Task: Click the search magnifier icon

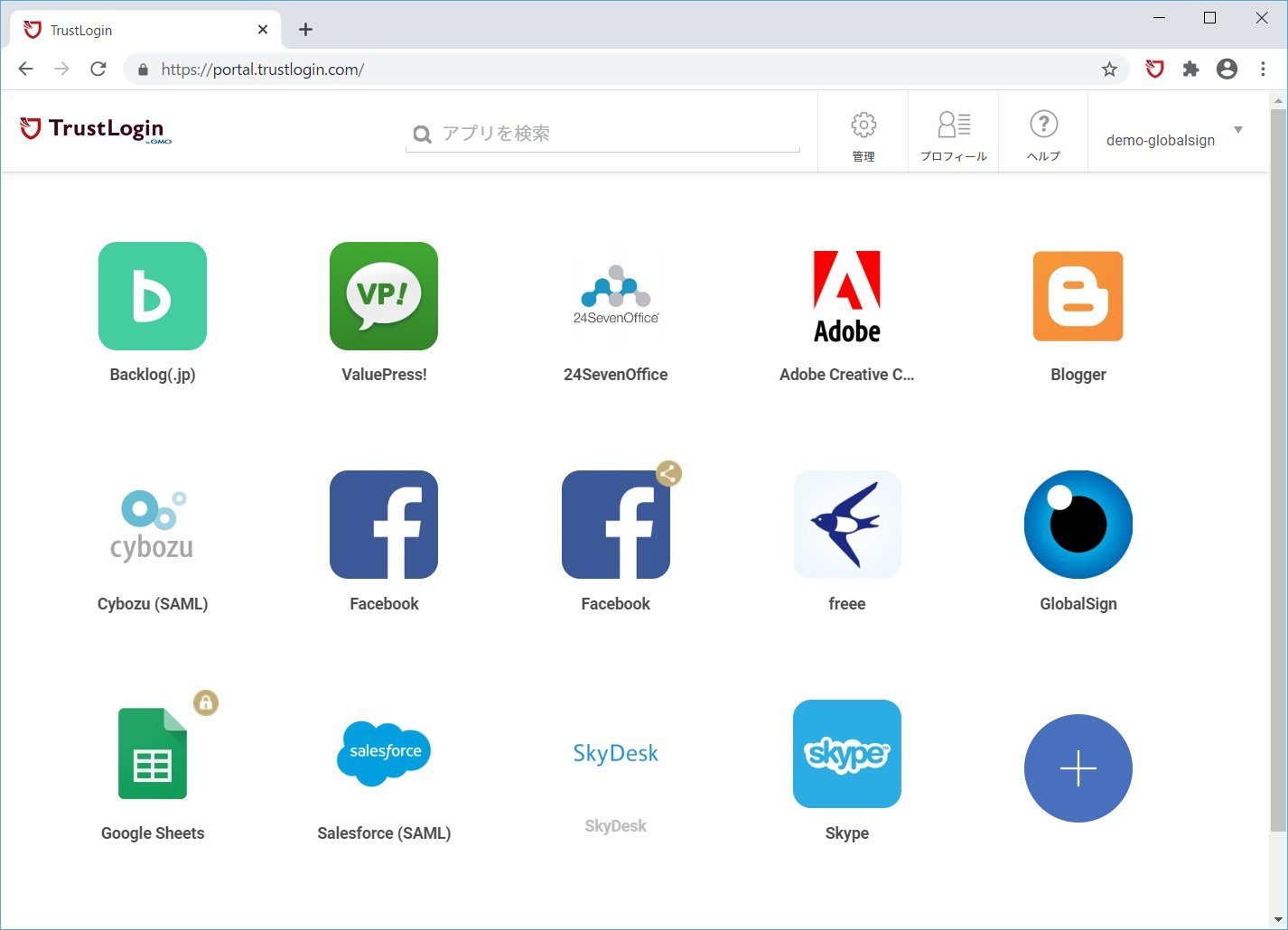Action: pyautogui.click(x=422, y=135)
